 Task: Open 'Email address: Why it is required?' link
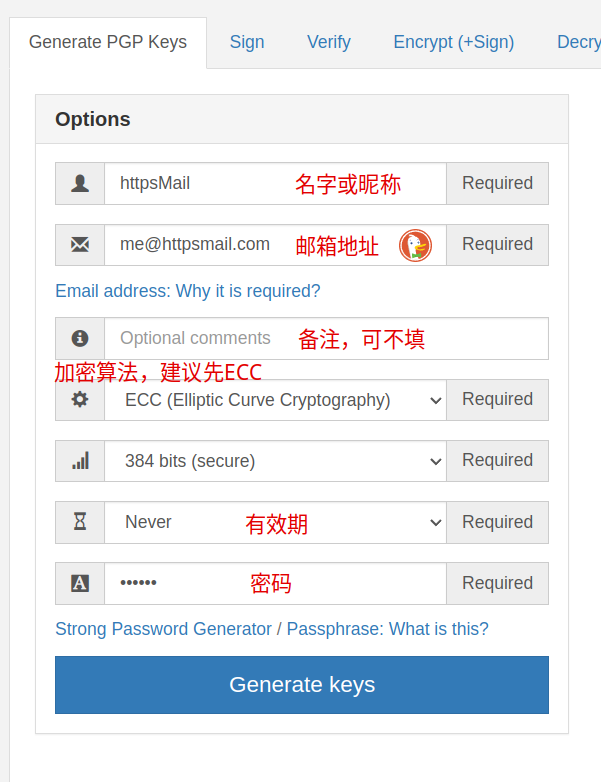tap(188, 291)
